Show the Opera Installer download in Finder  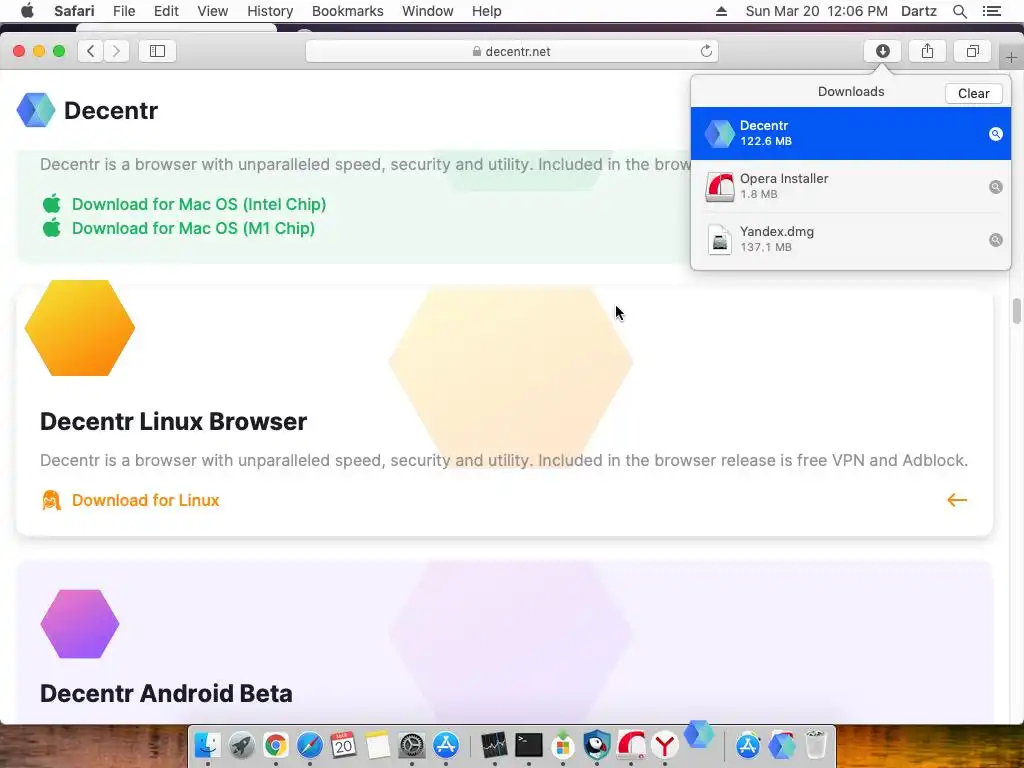[995, 187]
